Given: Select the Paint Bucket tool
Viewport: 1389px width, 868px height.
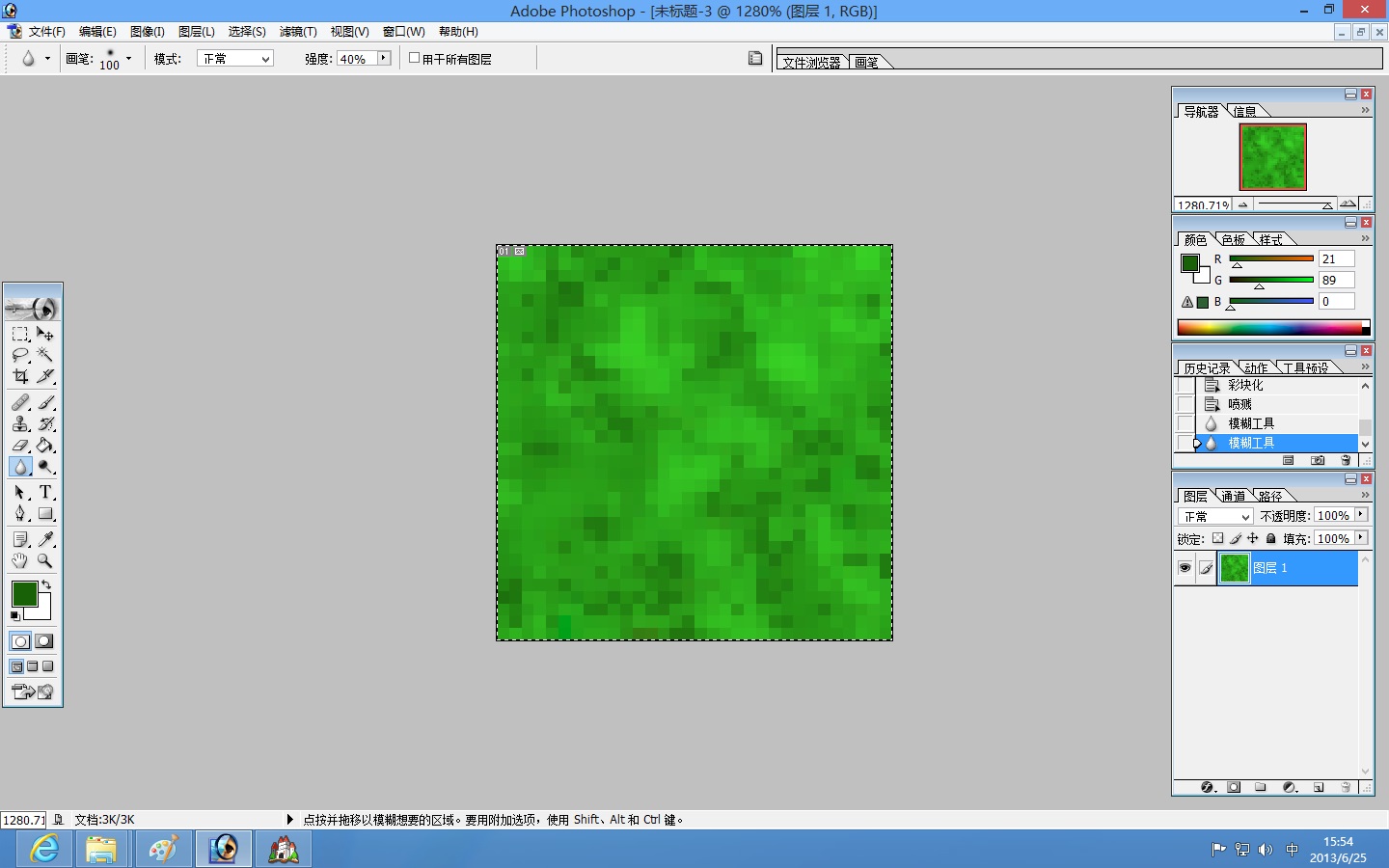Looking at the screenshot, I should [x=45, y=445].
